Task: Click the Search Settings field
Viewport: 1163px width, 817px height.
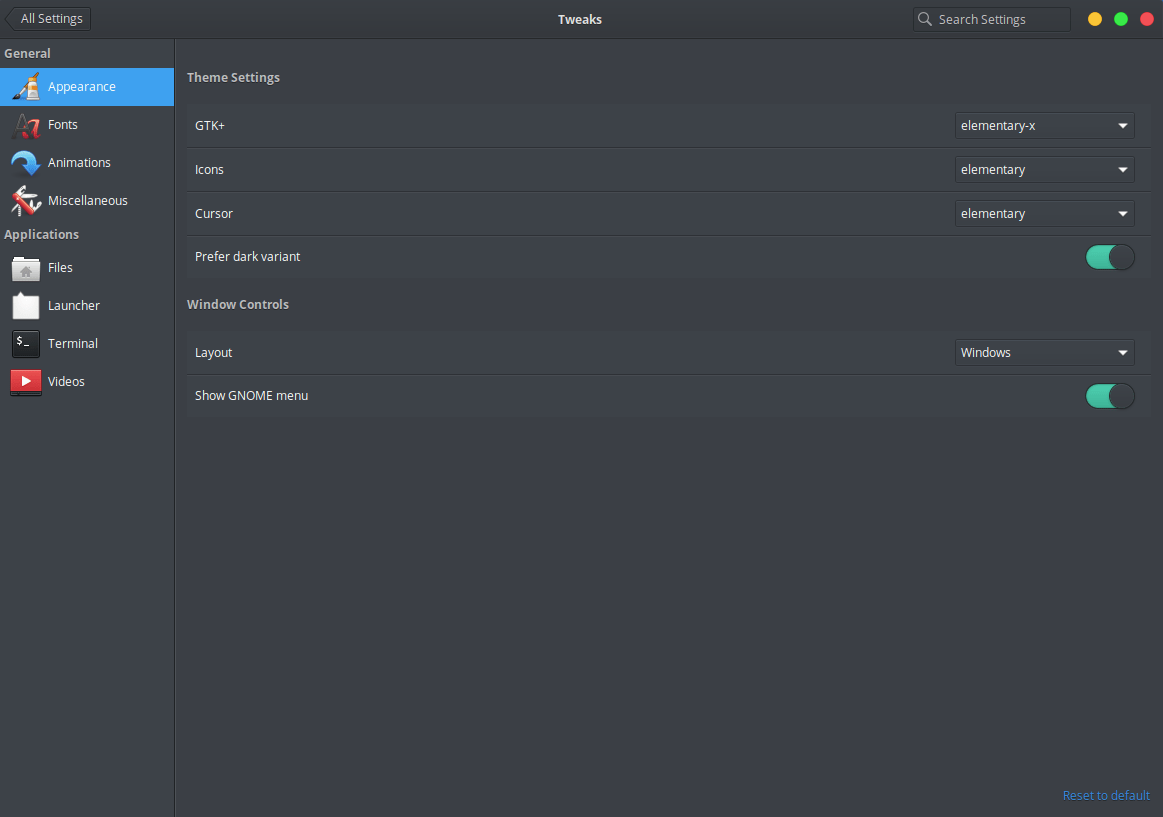Action: pos(992,20)
